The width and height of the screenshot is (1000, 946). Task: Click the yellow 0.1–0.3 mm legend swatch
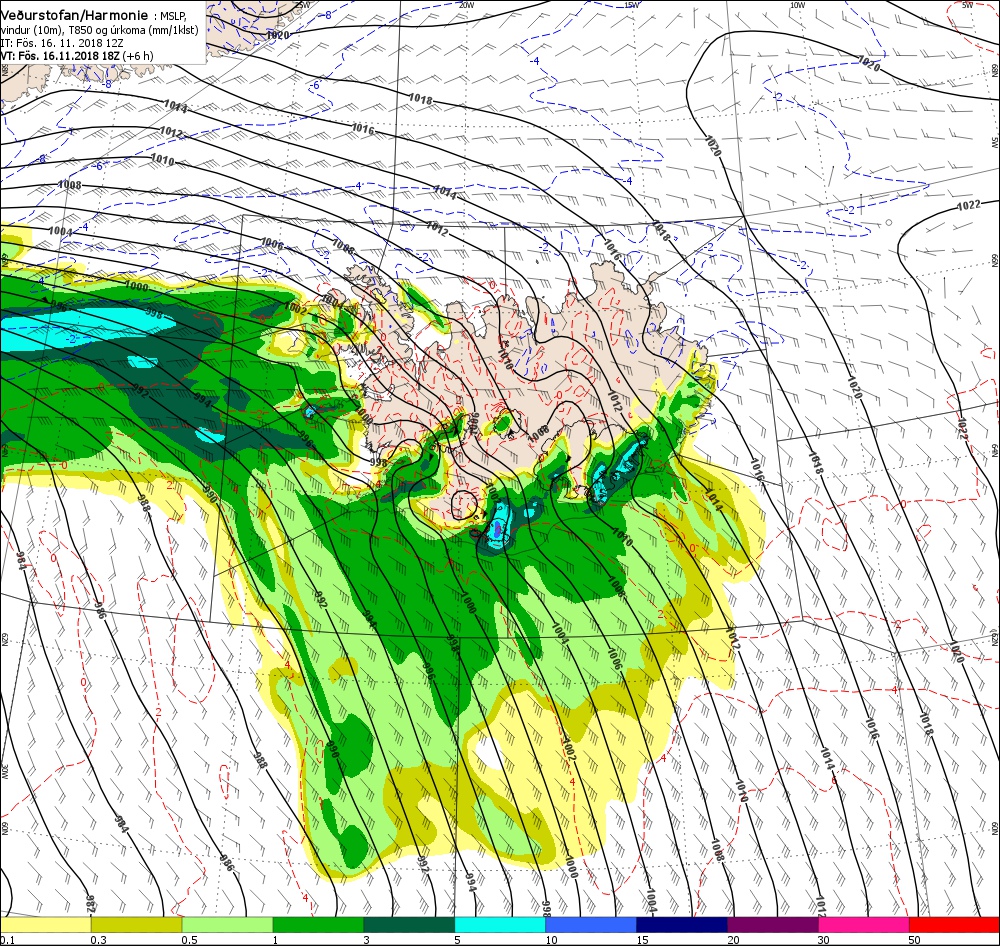coord(45,925)
